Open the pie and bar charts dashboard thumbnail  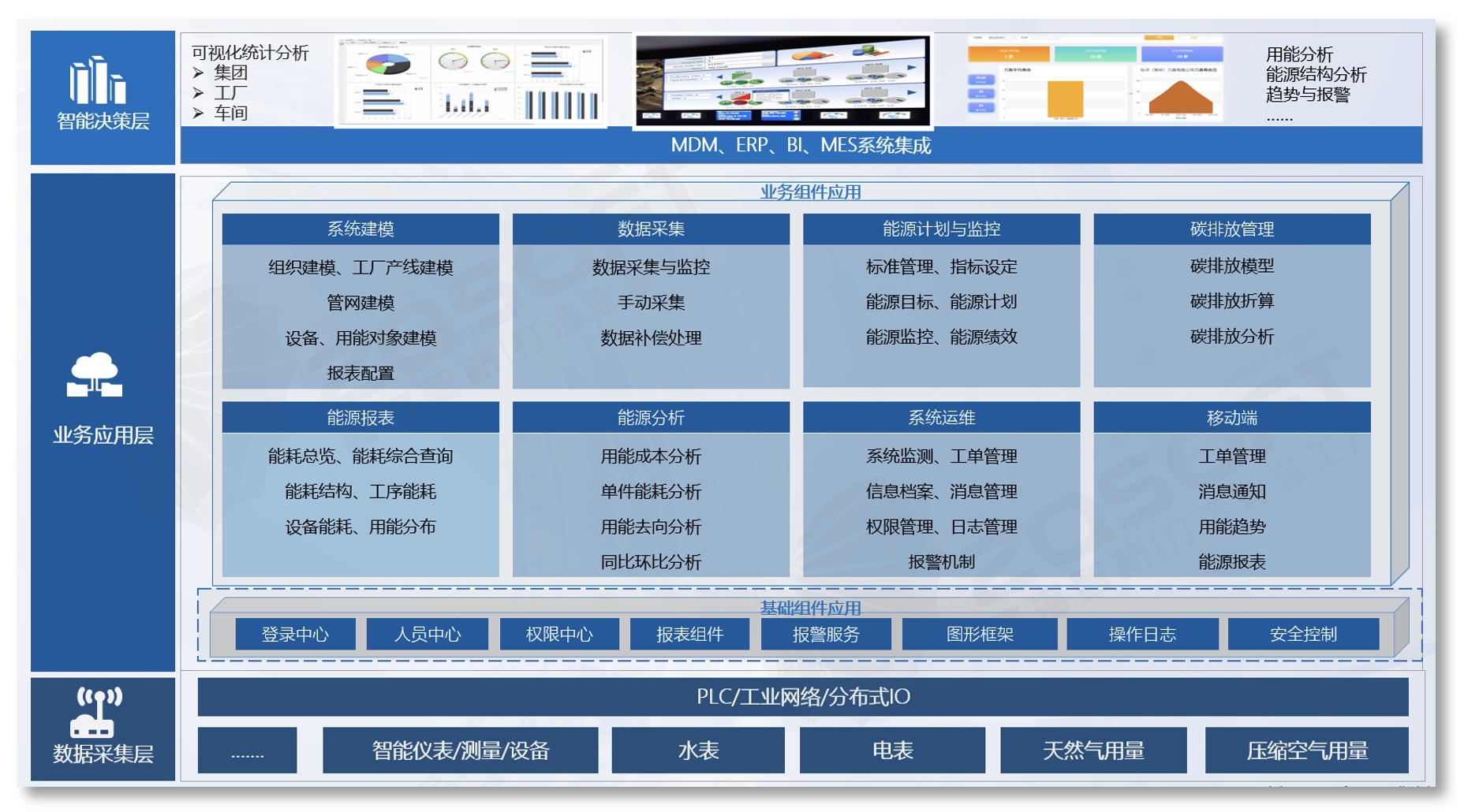471,81
